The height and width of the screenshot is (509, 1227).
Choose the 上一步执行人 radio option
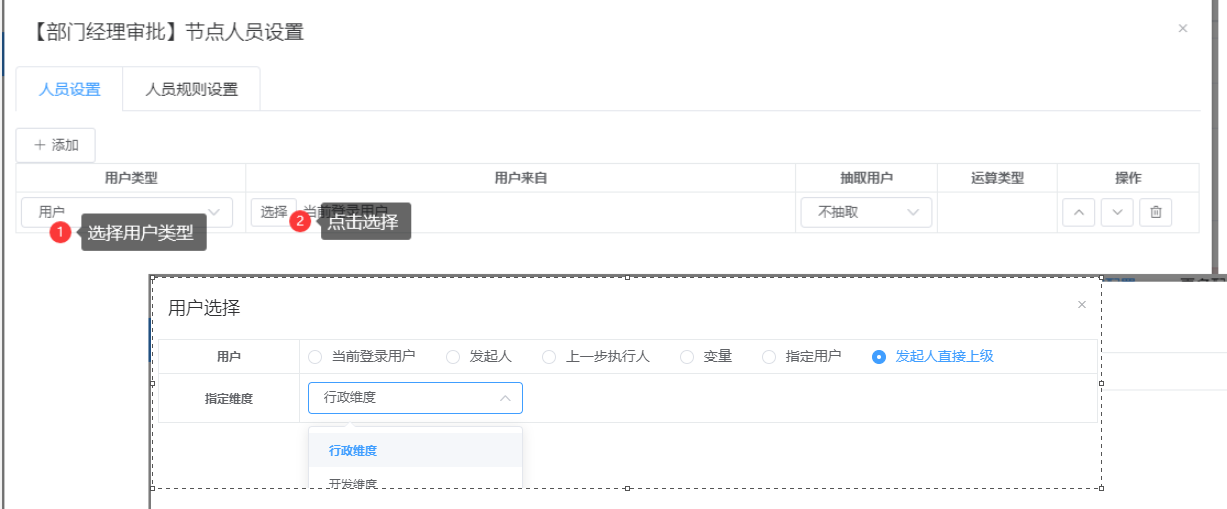[x=549, y=357]
